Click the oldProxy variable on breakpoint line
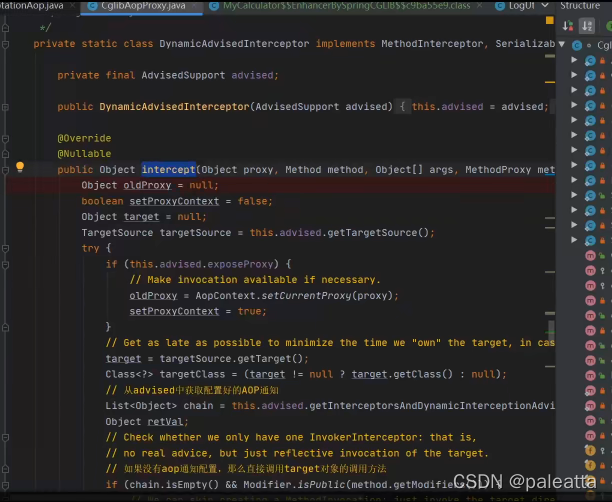 click(x=147, y=185)
